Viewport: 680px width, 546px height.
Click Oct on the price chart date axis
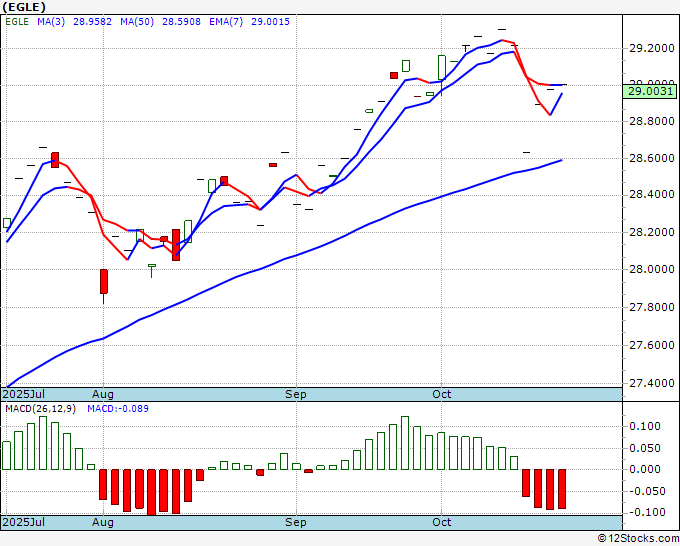(x=441, y=394)
